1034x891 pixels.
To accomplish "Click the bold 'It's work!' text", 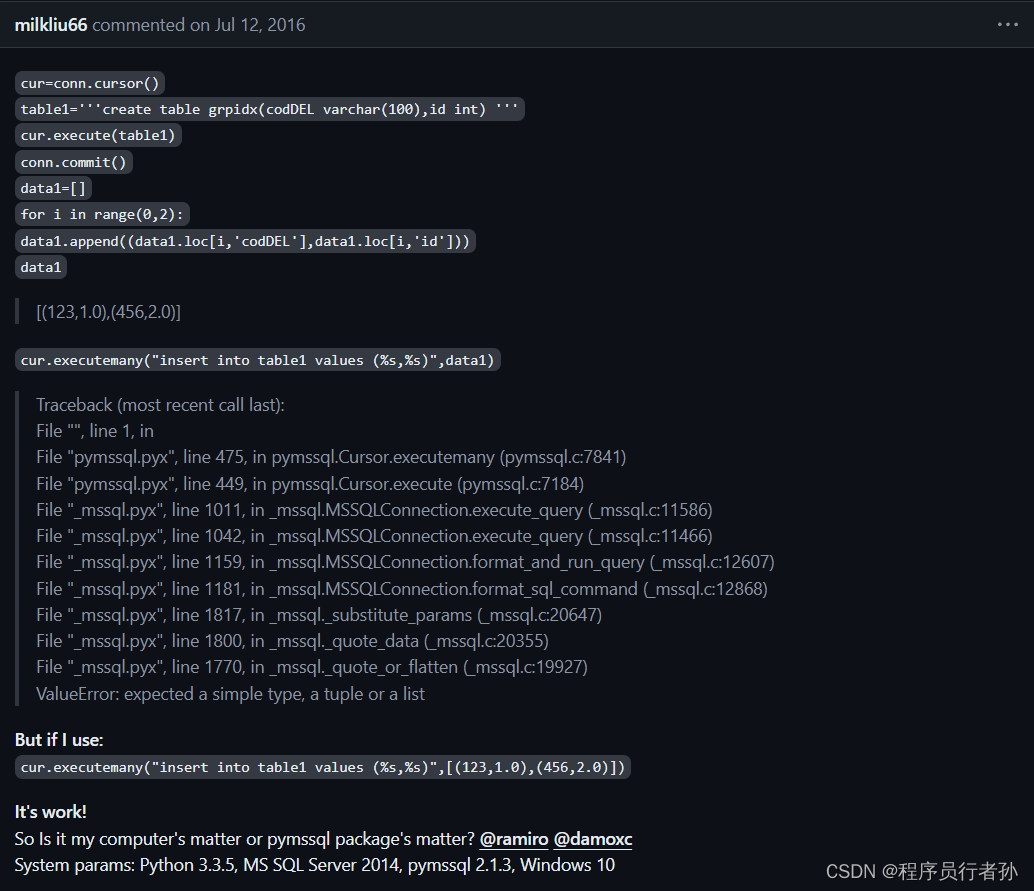I will pyautogui.click(x=50, y=811).
